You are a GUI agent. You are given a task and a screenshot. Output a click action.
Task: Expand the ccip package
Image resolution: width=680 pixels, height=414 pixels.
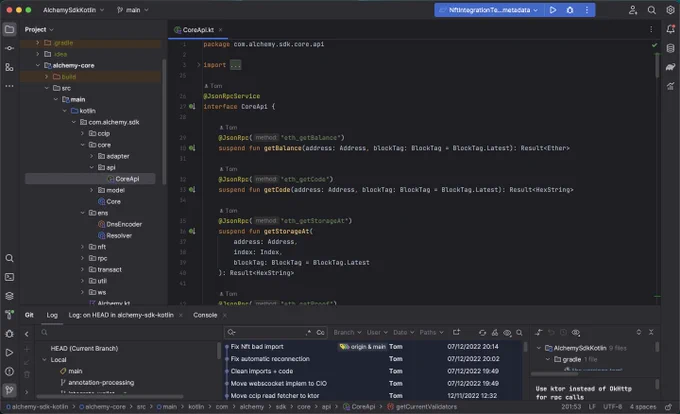[82, 134]
